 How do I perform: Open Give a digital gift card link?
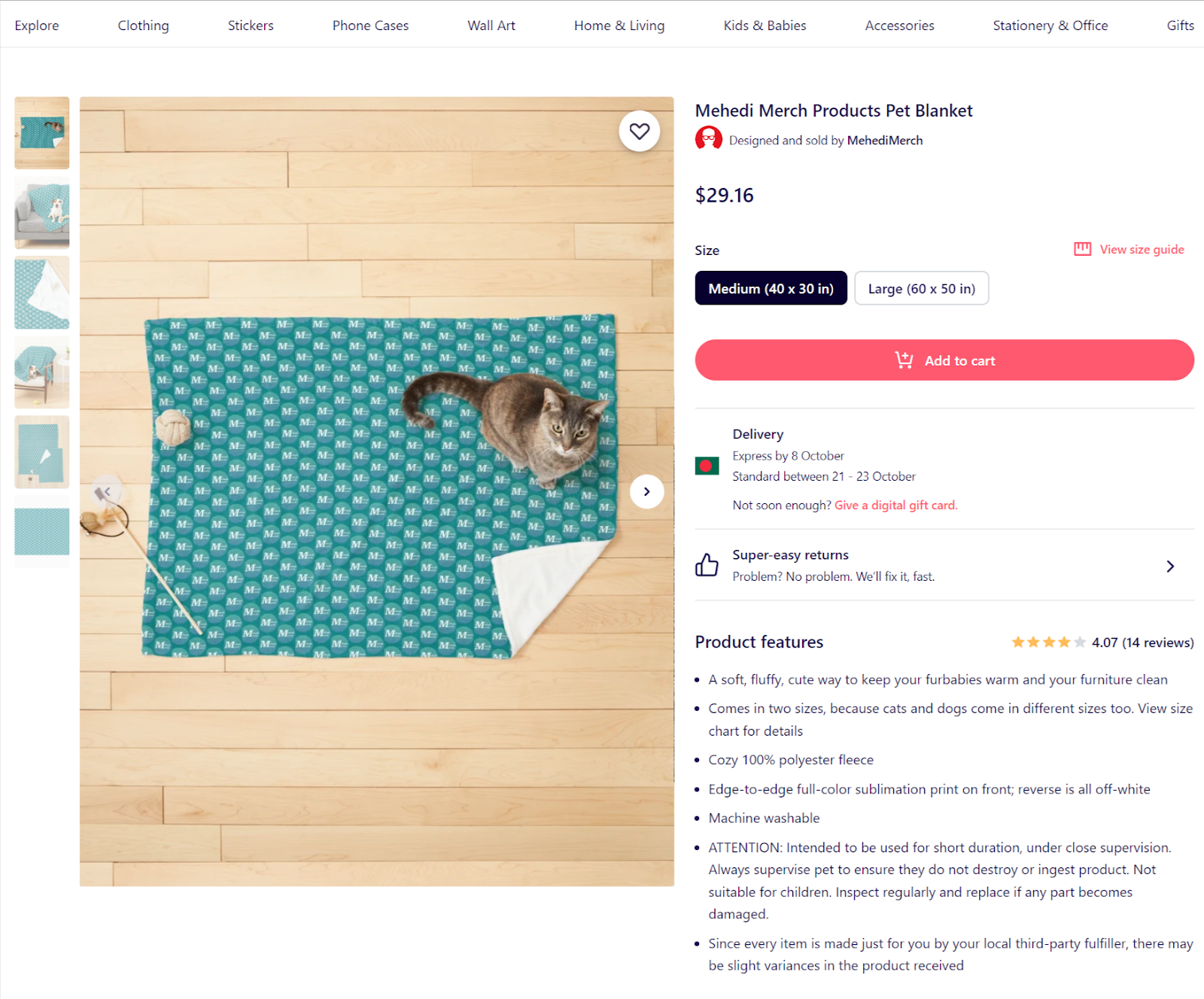point(895,505)
